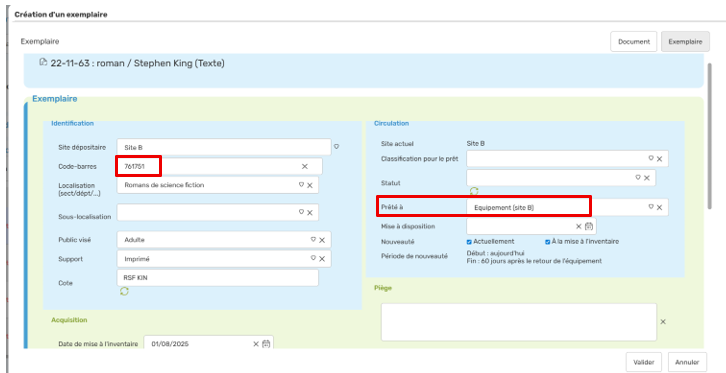726x373 pixels.
Task: Open the Prêté à dropdown arrow
Action: click(651, 207)
